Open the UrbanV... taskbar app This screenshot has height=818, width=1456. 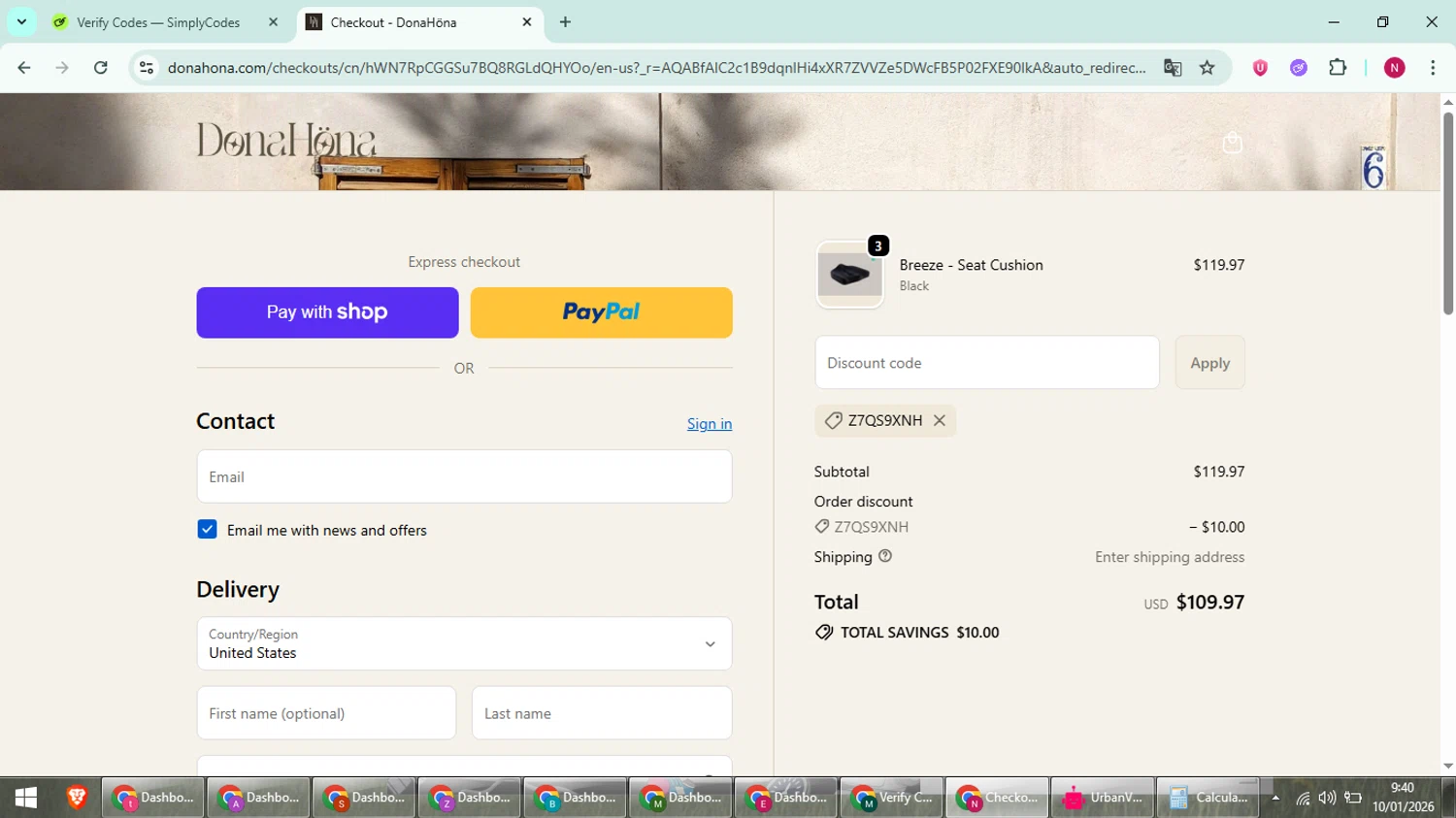pyautogui.click(x=1103, y=798)
